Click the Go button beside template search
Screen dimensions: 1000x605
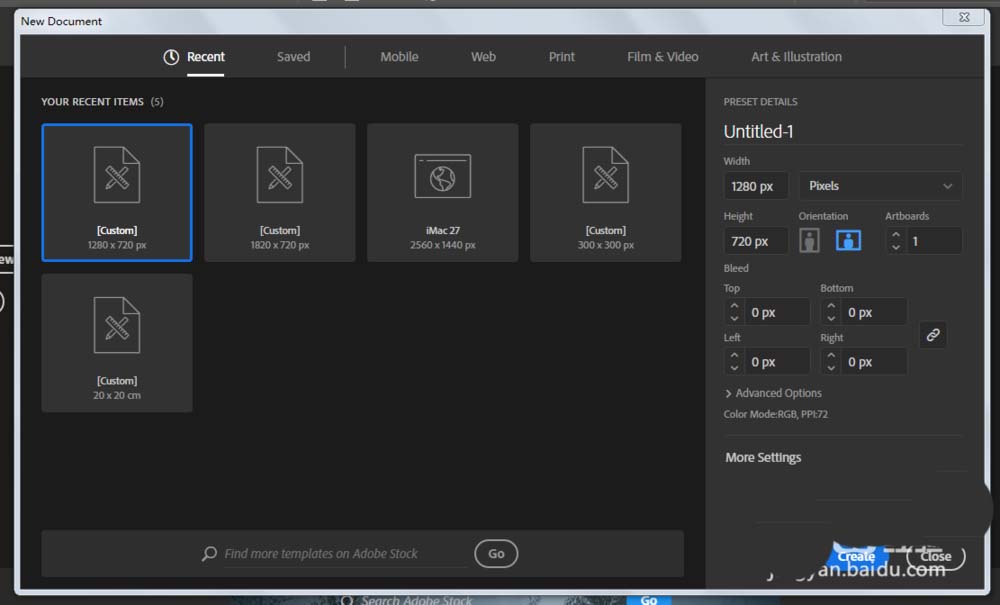click(496, 553)
